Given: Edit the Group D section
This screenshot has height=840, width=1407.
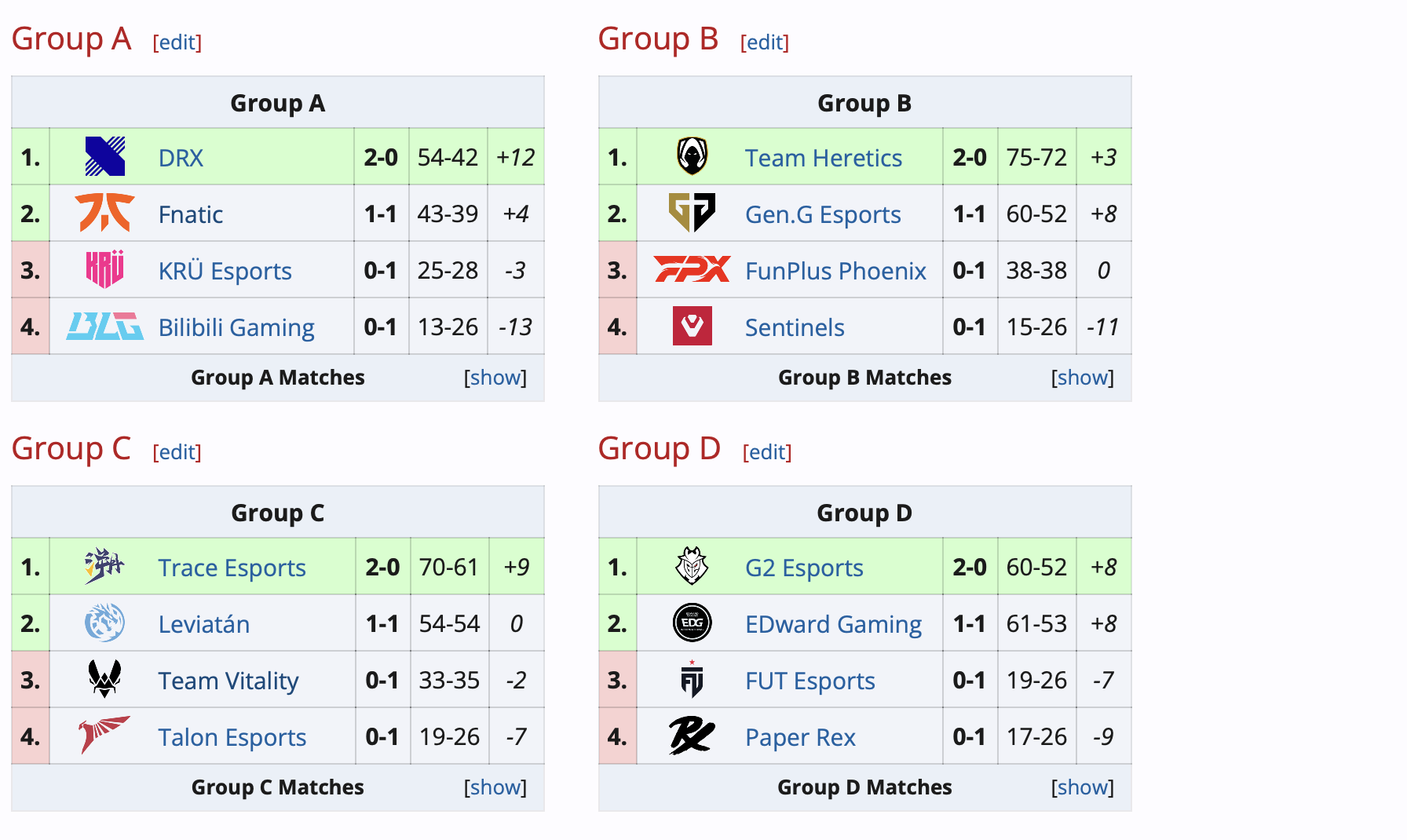Looking at the screenshot, I should (767, 452).
